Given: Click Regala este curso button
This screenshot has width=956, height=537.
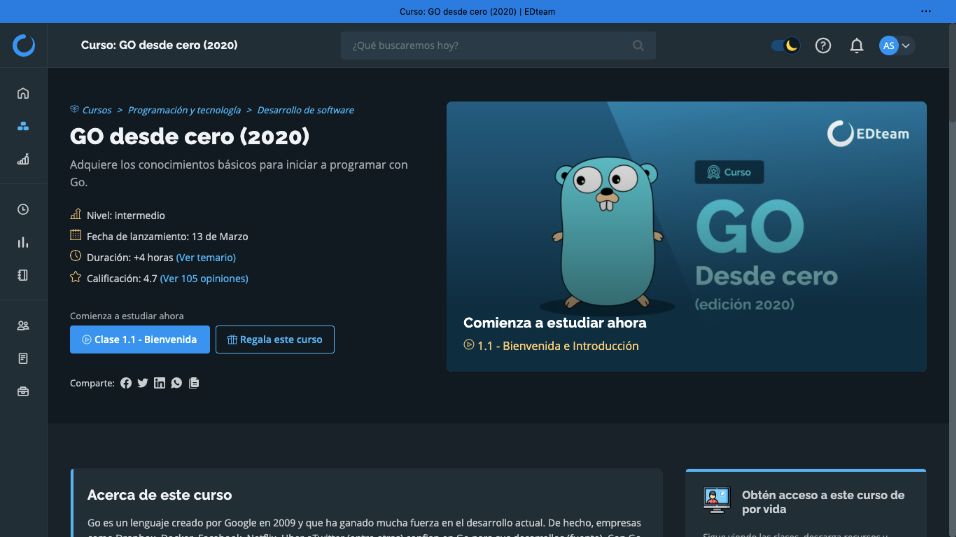Looking at the screenshot, I should tap(275, 340).
